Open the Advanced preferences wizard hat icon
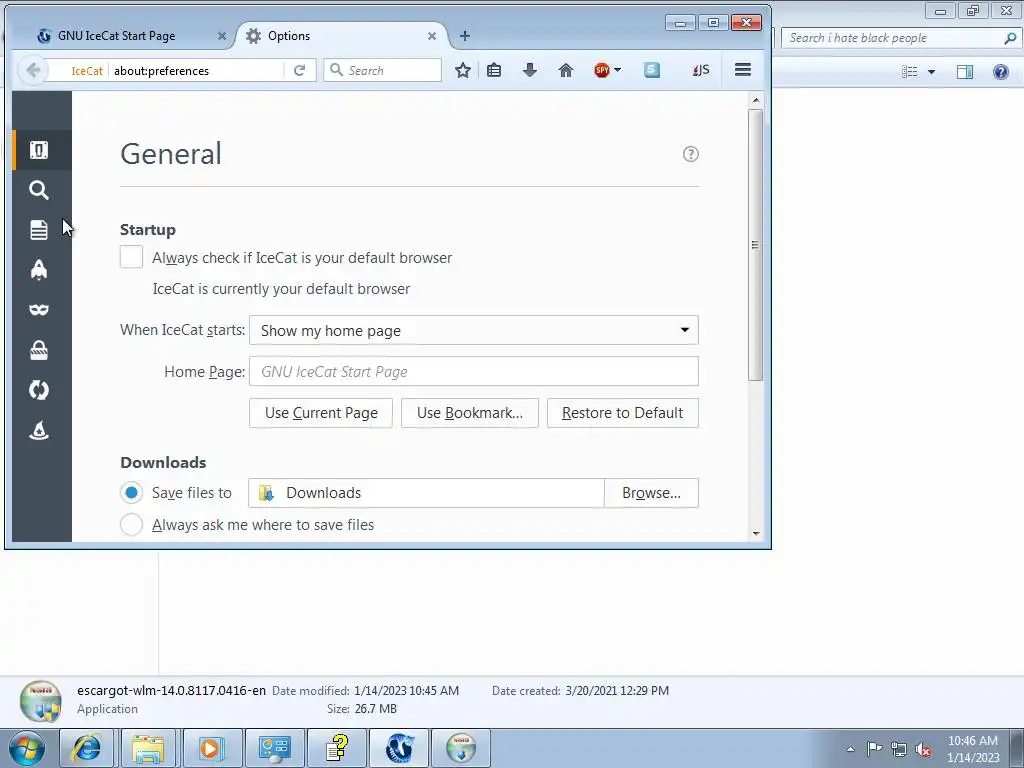This screenshot has width=1024, height=768. pyautogui.click(x=39, y=430)
